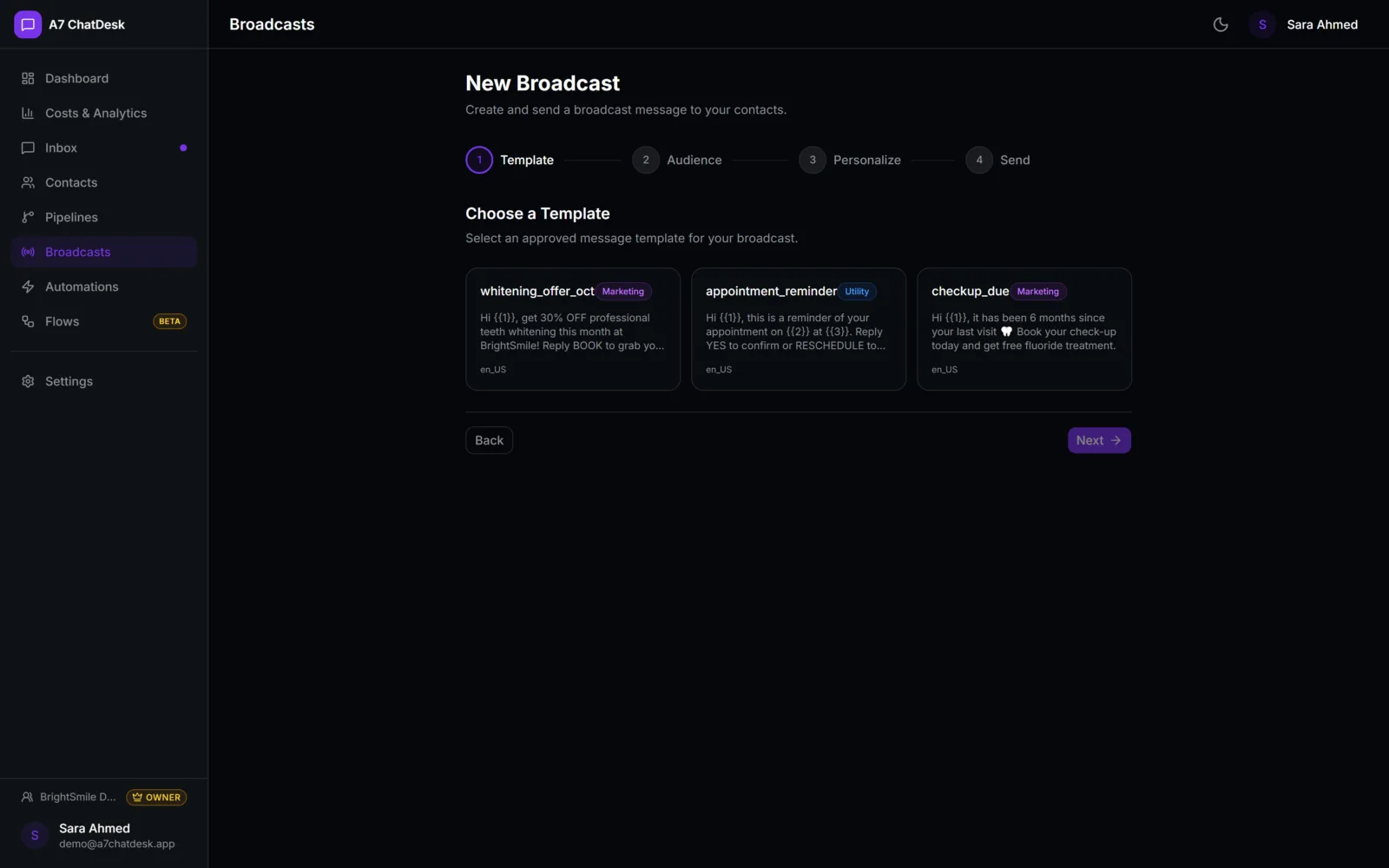Viewport: 1389px width, 868px height.
Task: Click the Contacts people icon
Action: (28, 182)
